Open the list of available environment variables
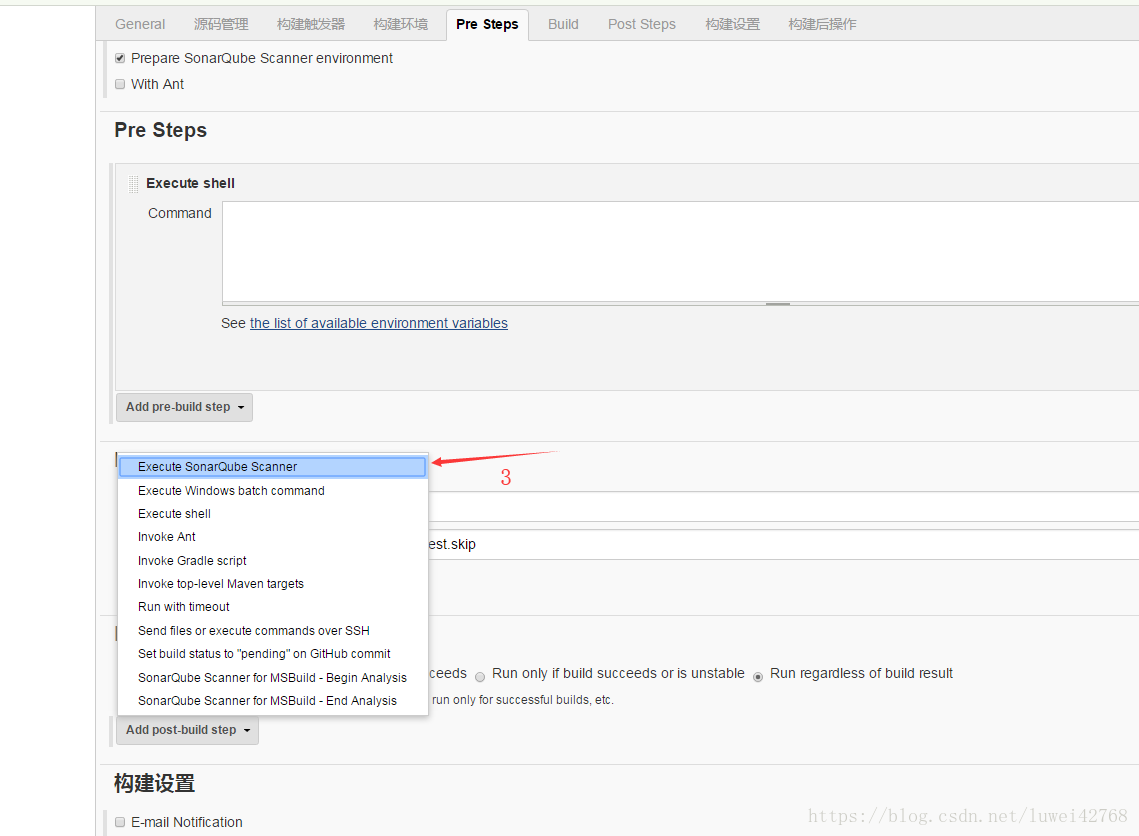The image size is (1139, 836). point(378,323)
